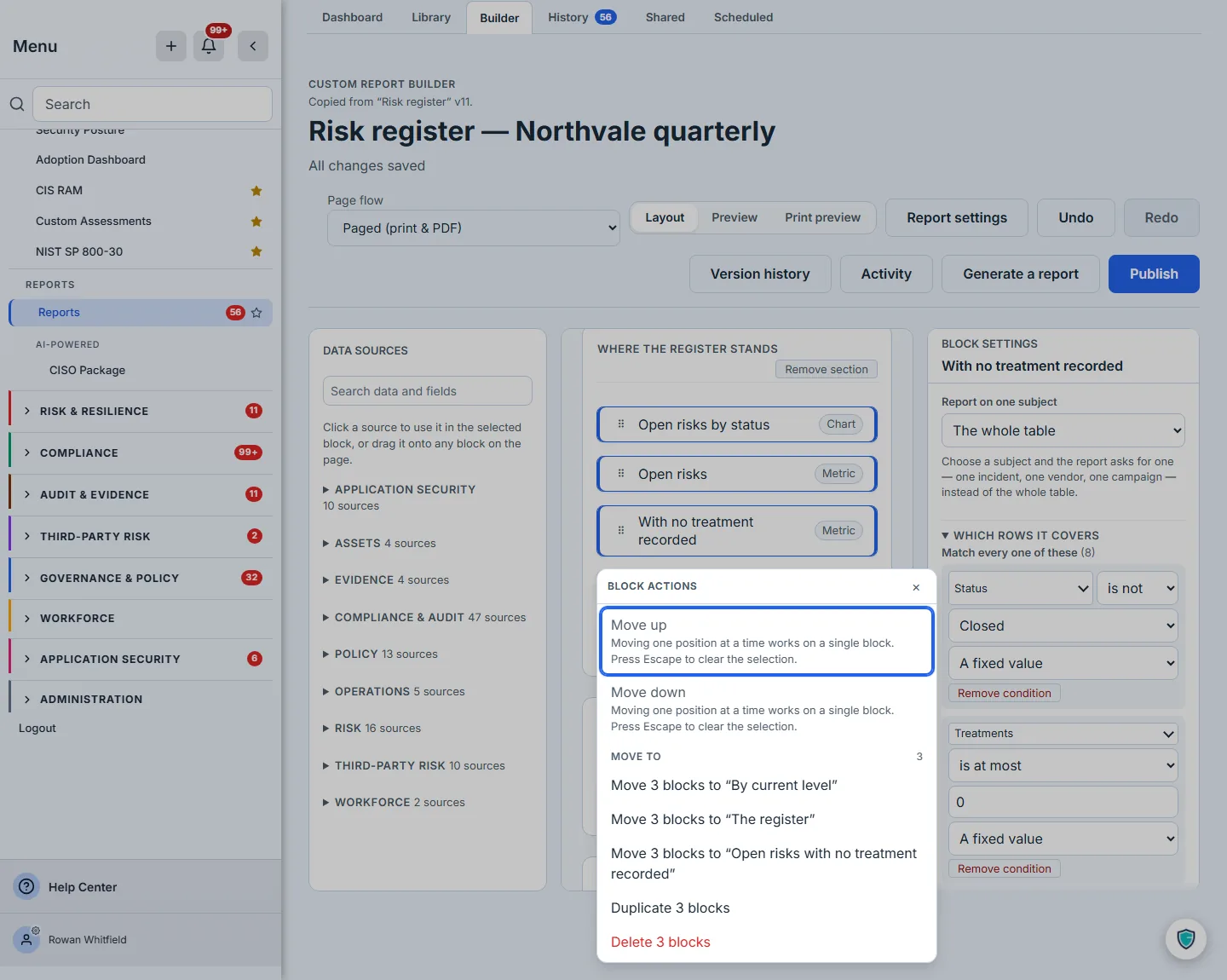Image resolution: width=1227 pixels, height=980 pixels.
Task: Expand the Risk & Resilience menu group
Action: [x=141, y=411]
